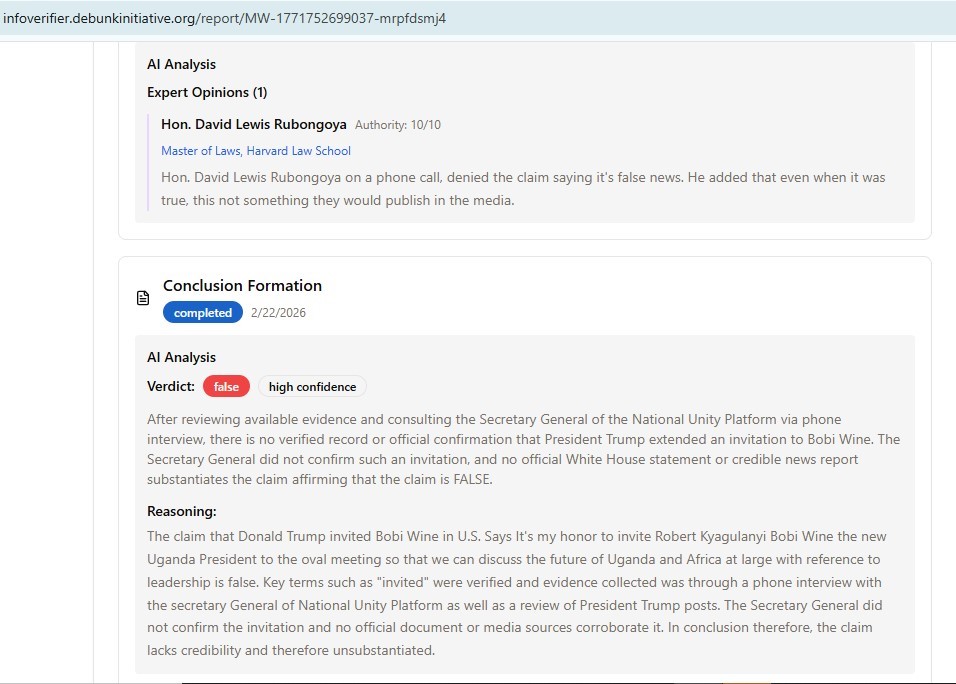Click the 'Reasoning:' heading
Screen dimensions: 956x684
(182, 512)
